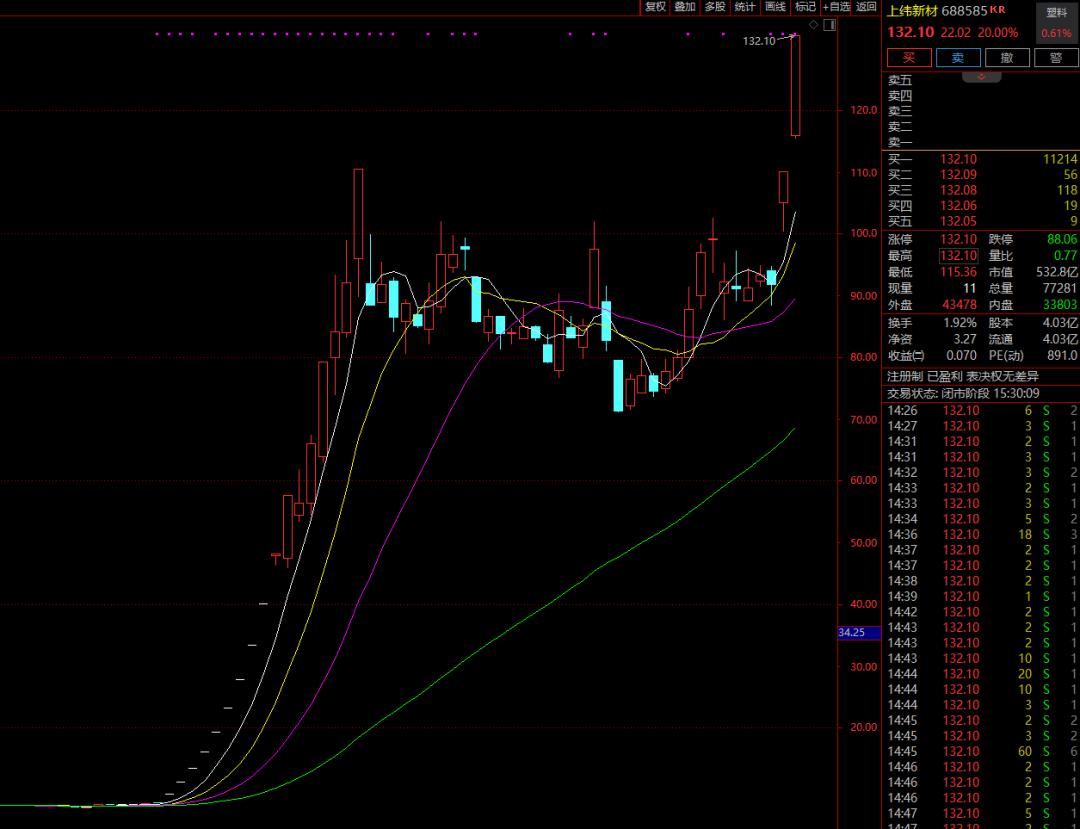
Task: Click the 撤 cancel order button
Action: [x=1007, y=58]
